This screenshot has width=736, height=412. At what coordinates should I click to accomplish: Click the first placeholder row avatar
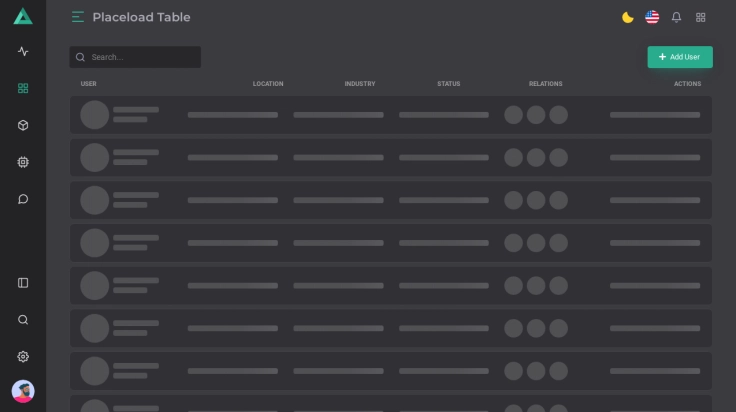94,115
